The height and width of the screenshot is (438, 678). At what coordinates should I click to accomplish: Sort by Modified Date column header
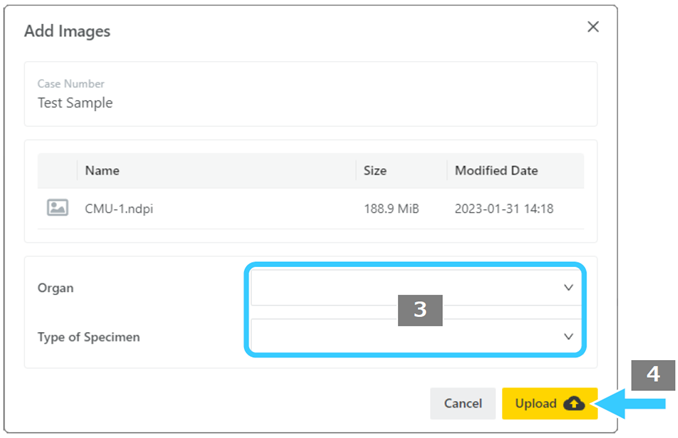click(496, 170)
